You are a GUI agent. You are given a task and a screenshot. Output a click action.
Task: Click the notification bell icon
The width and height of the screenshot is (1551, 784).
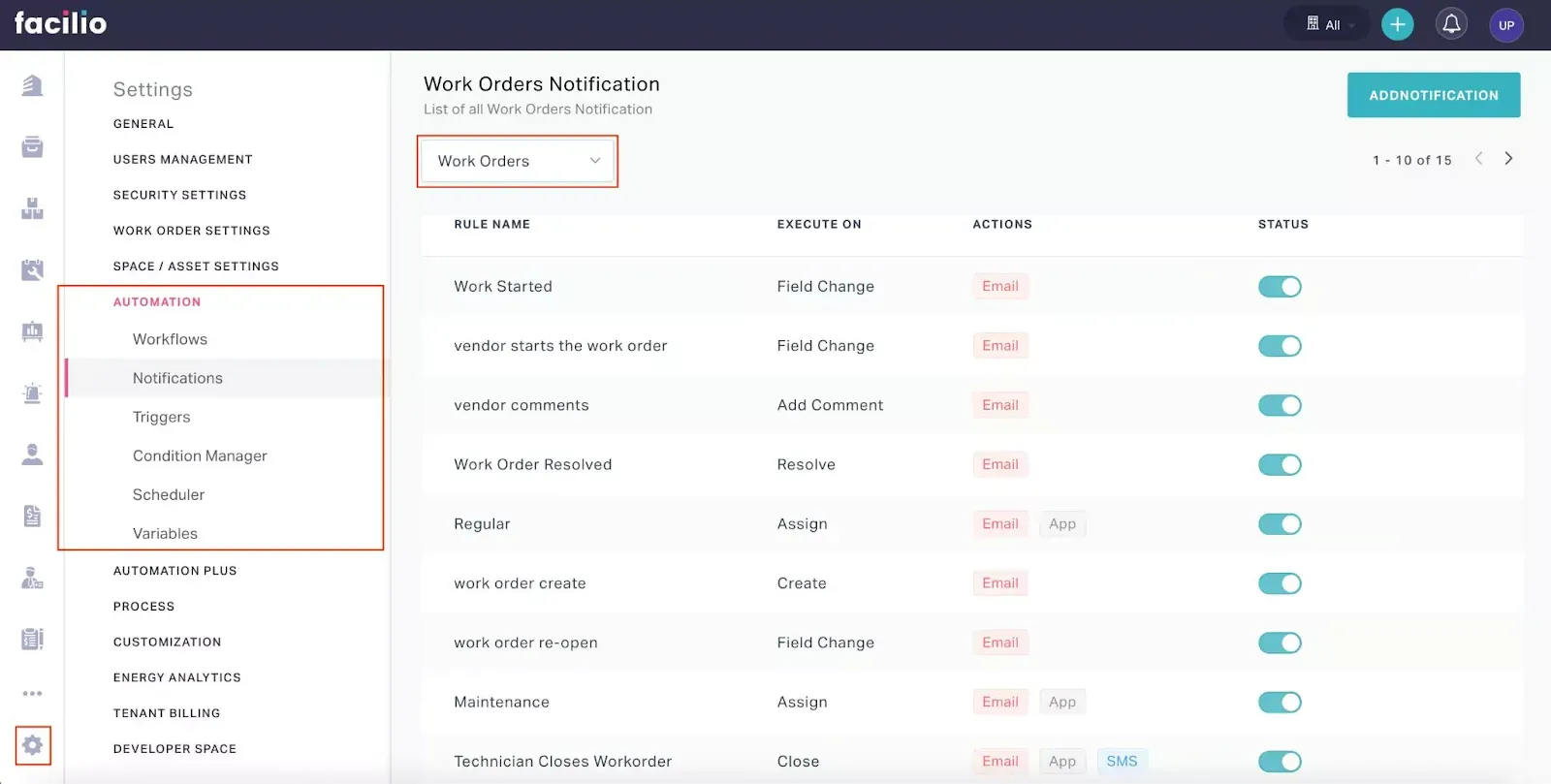tap(1451, 25)
